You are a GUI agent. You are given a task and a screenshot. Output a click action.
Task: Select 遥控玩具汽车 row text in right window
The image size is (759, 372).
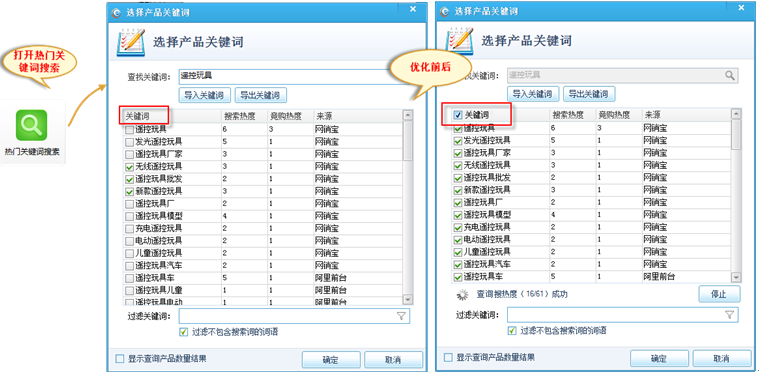click(487, 265)
